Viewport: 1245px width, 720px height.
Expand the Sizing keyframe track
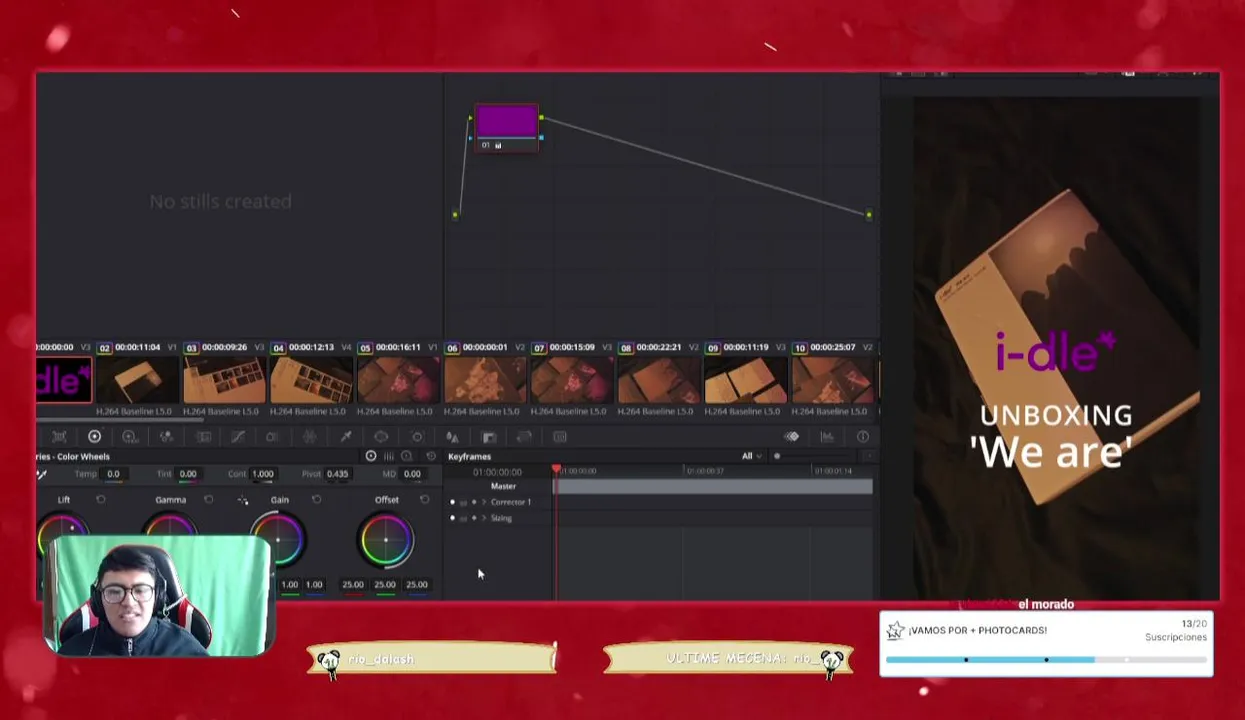click(484, 518)
